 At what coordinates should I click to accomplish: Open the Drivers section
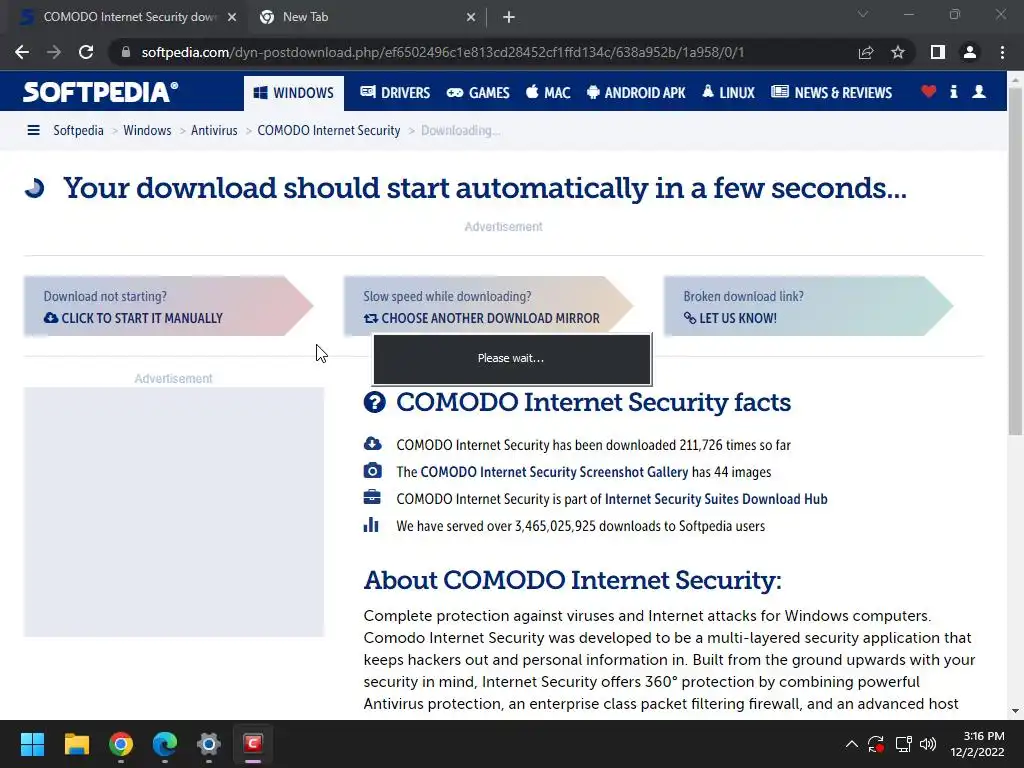[x=395, y=93]
